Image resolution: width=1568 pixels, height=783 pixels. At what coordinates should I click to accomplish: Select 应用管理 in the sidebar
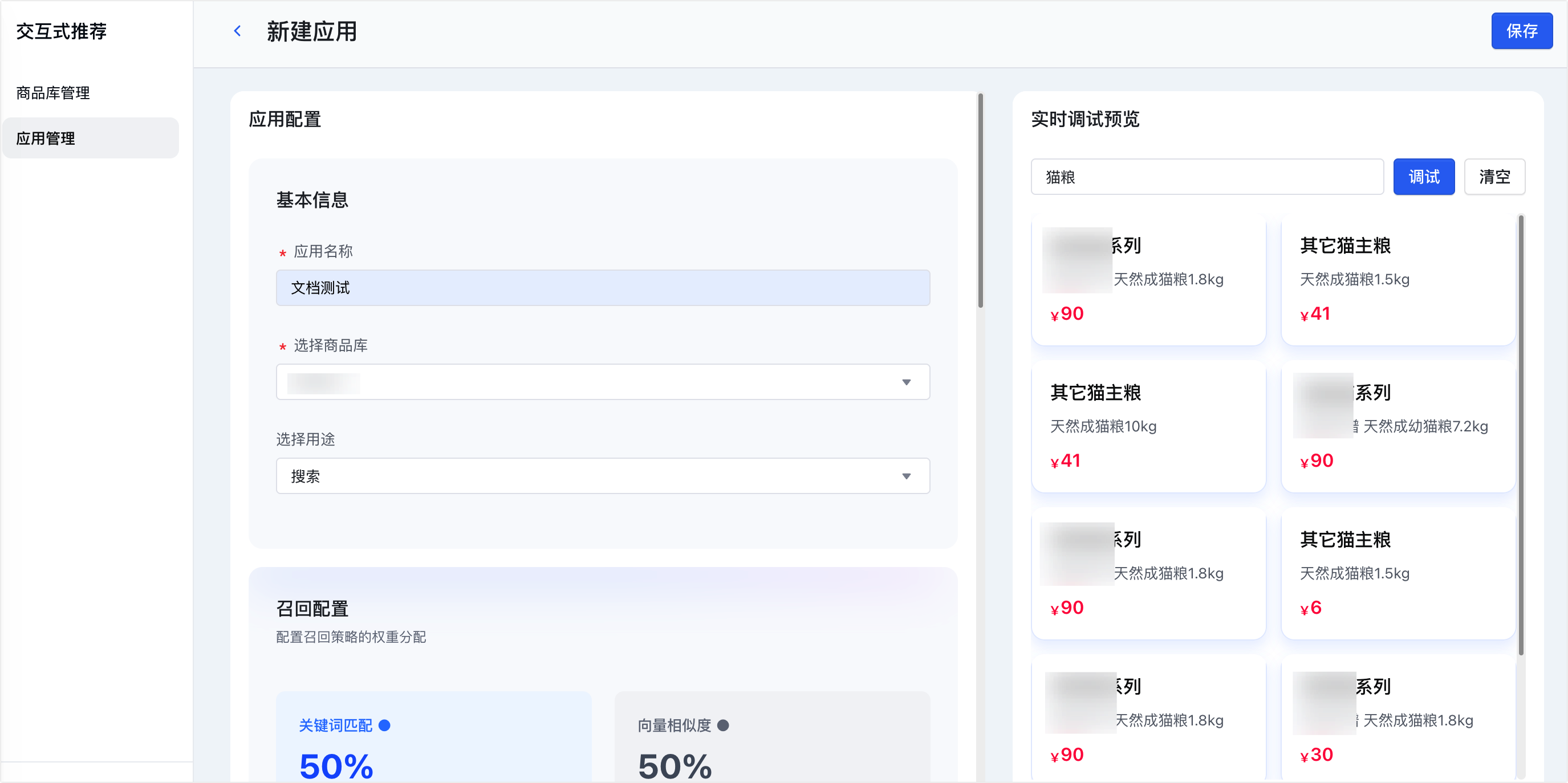pyautogui.click(x=46, y=138)
